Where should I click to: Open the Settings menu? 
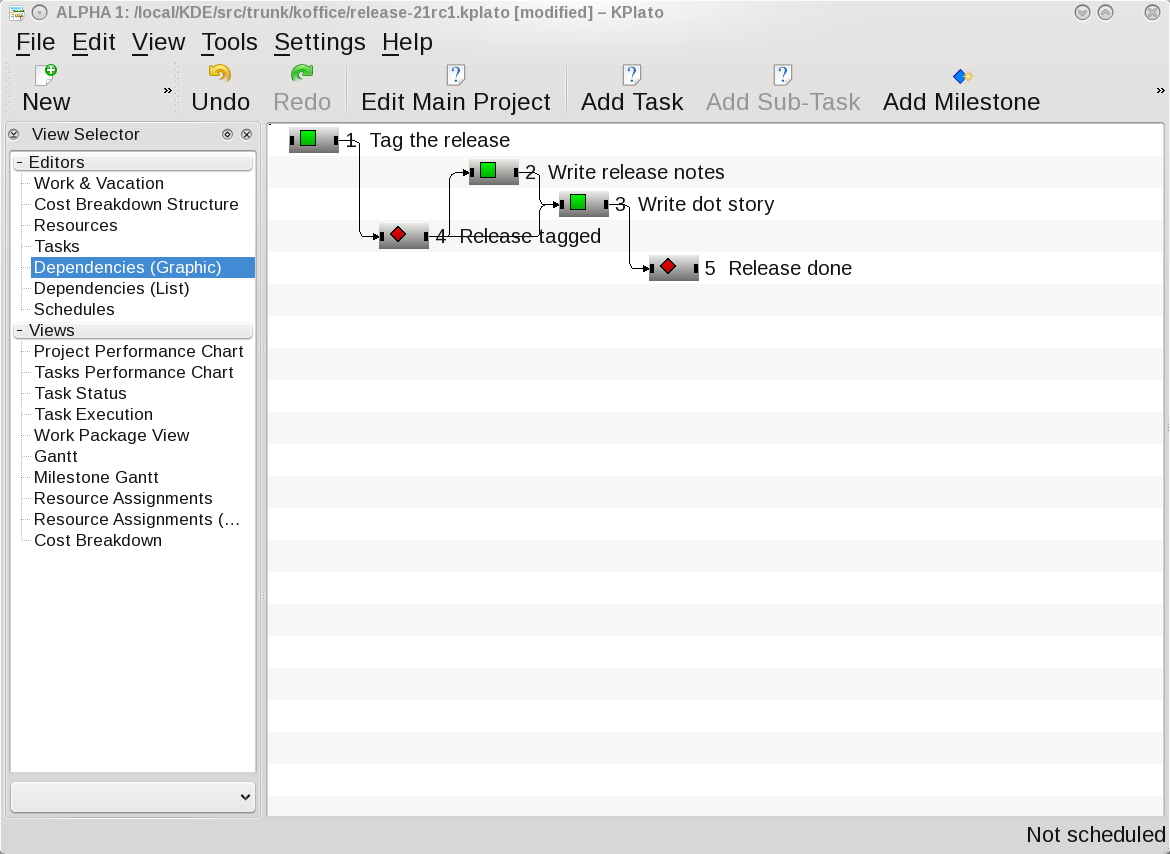click(320, 42)
